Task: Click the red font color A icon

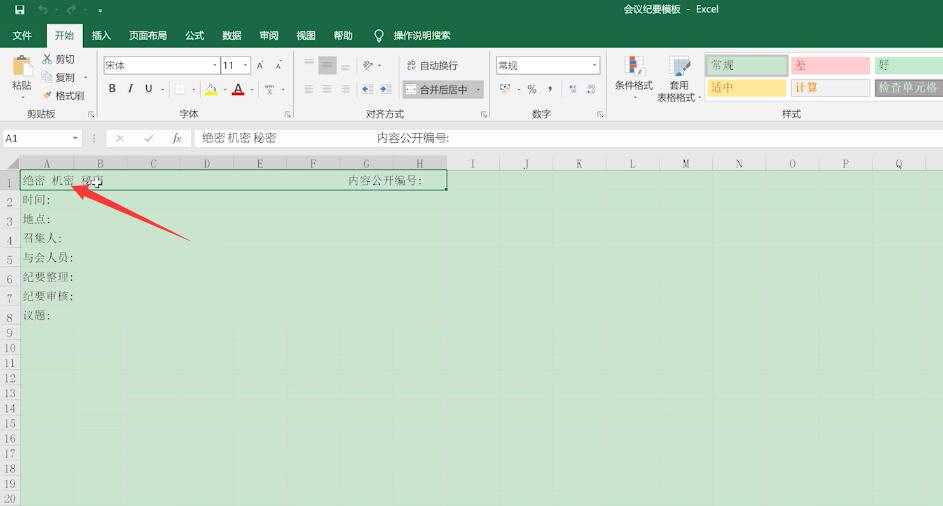Action: coord(238,89)
